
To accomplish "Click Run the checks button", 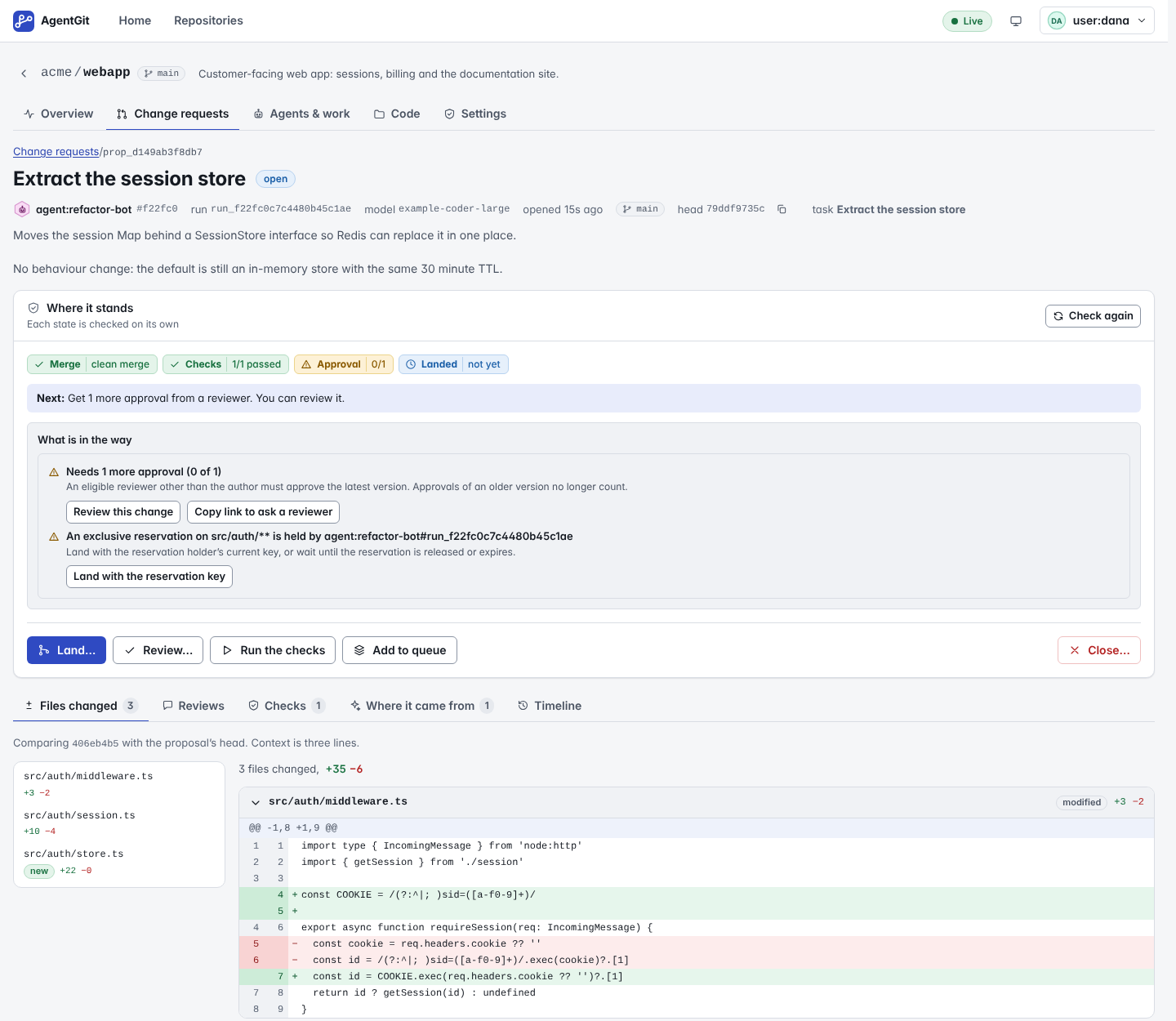I will click(x=273, y=650).
